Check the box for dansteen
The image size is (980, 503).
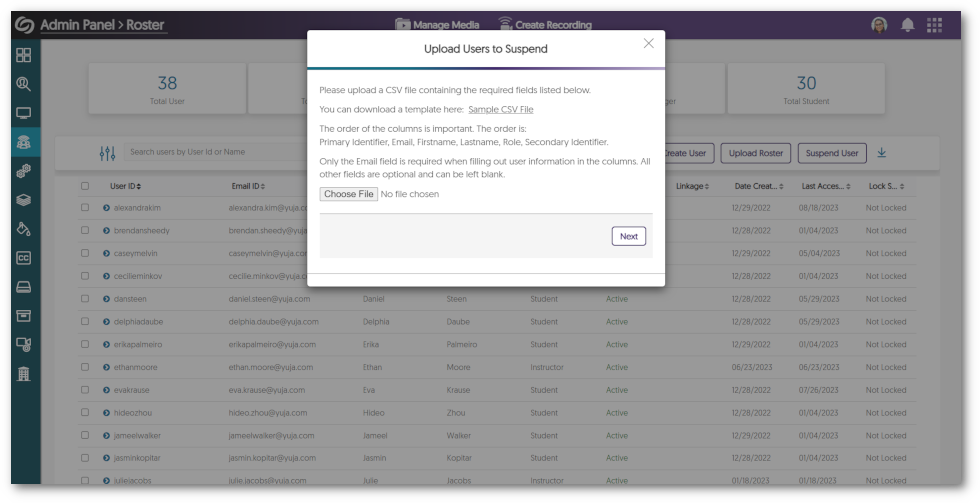pos(85,299)
